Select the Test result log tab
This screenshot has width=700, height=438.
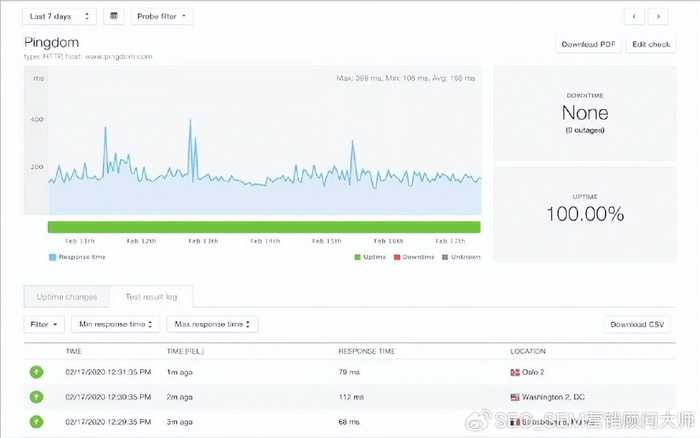151,297
